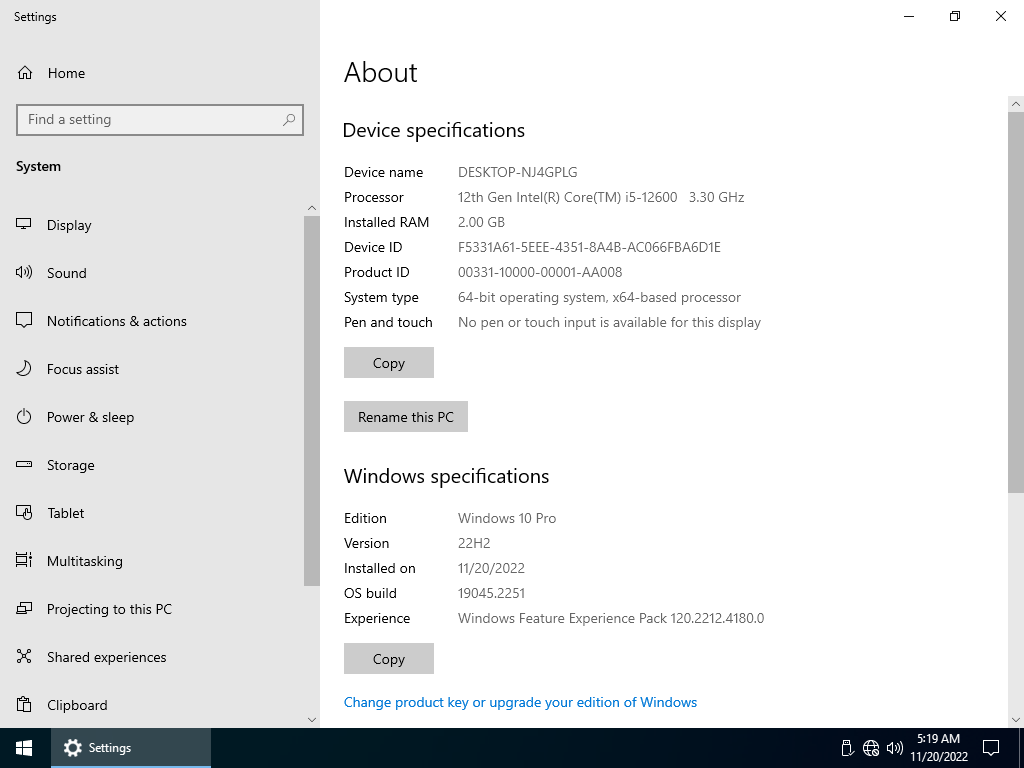Click the Power & sleep icon
This screenshot has height=768, width=1024.
(x=25, y=417)
